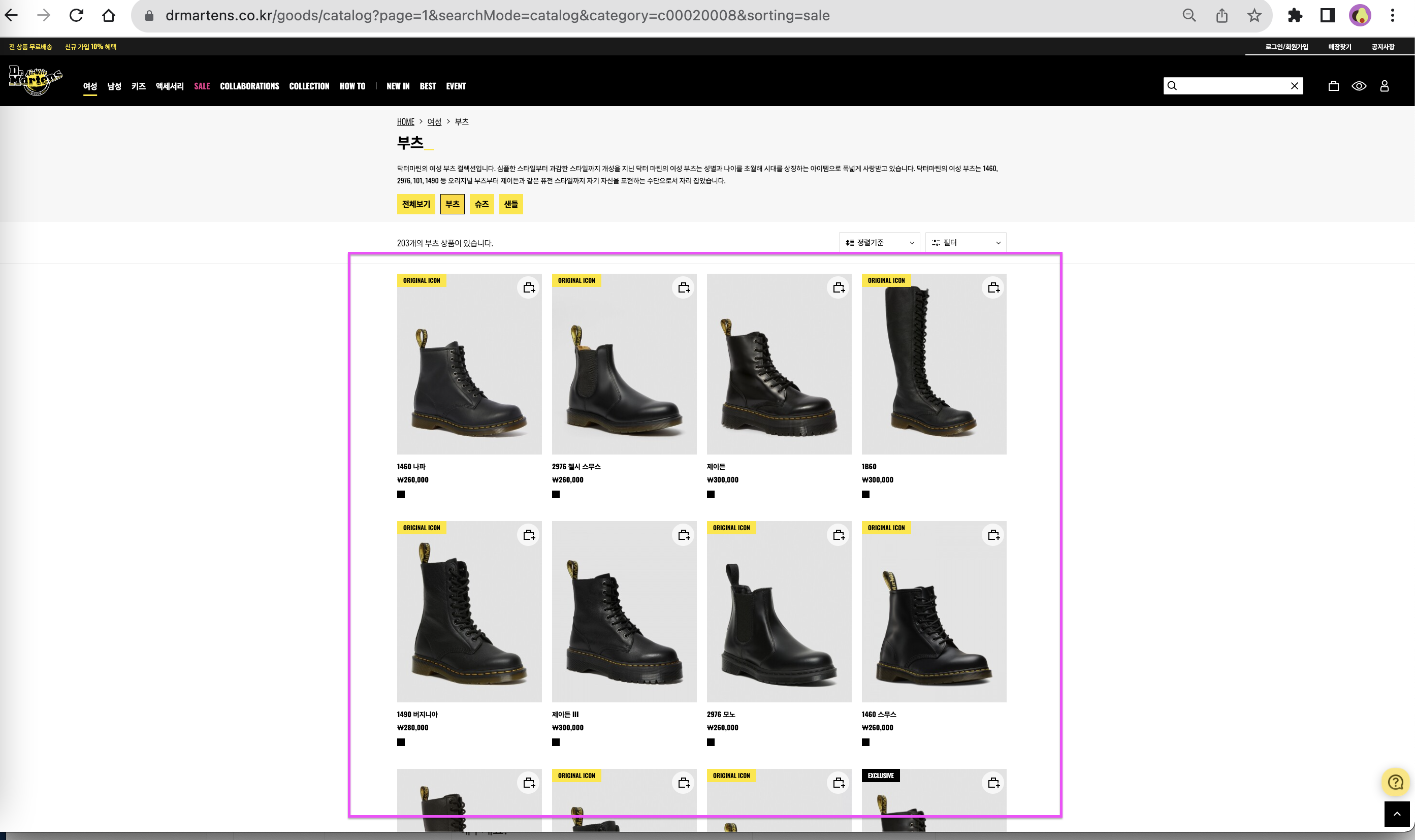Image resolution: width=1415 pixels, height=840 pixels.
Task: Expand the 정렬기준 sort dropdown
Action: (x=879, y=243)
